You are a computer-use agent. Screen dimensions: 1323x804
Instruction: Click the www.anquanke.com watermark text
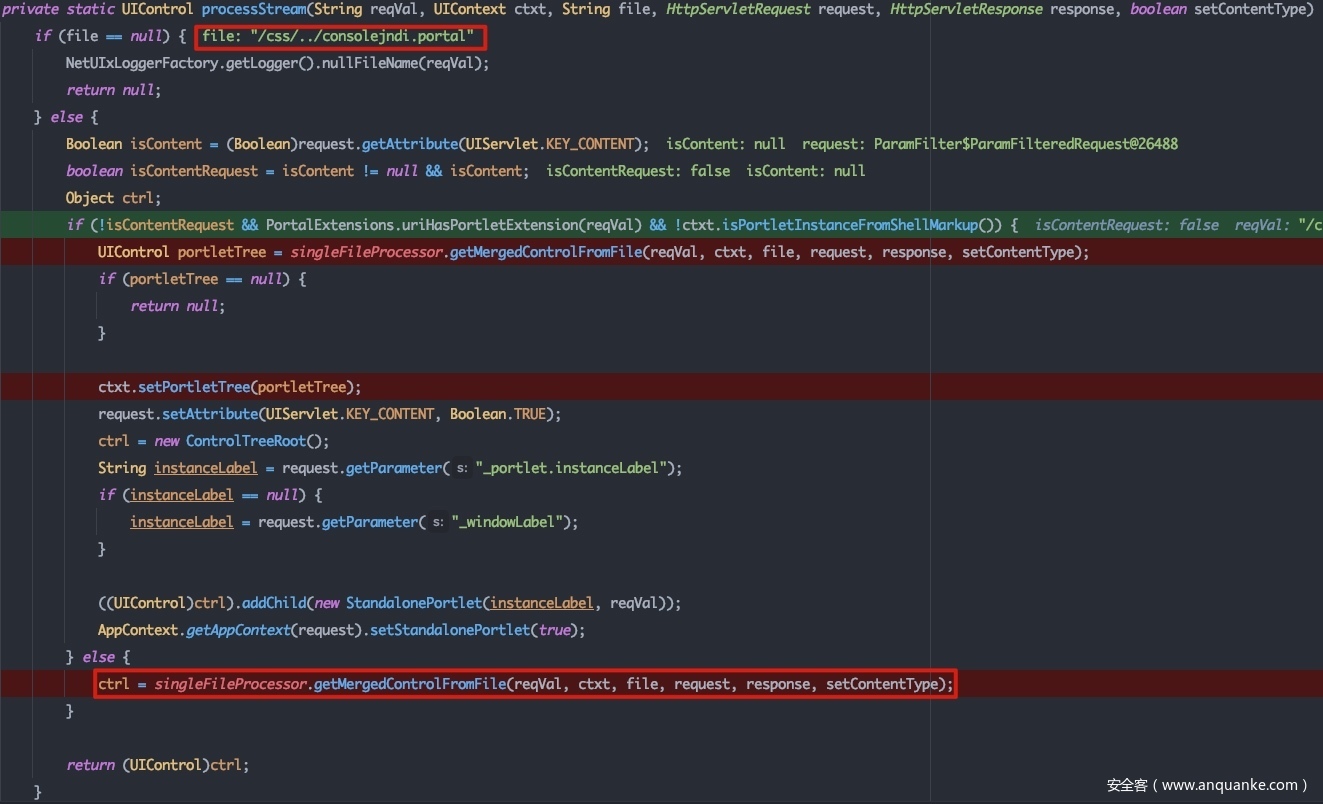coord(1207,785)
